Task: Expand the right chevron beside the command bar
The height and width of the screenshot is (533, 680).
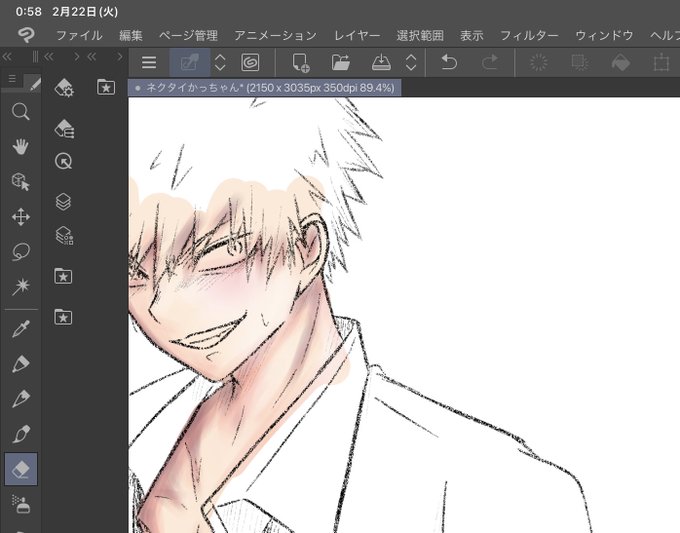Action: (x=120, y=56)
